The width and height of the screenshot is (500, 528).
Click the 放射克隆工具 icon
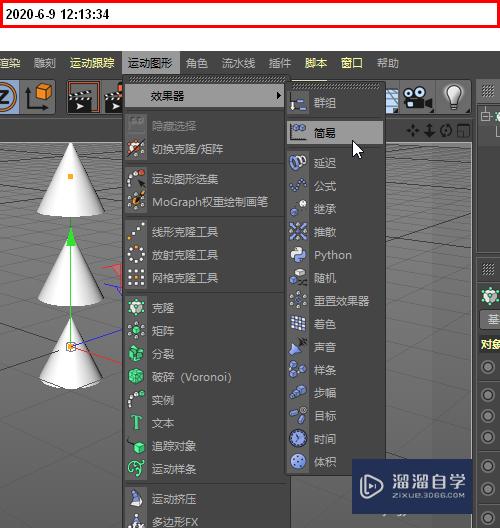point(136,255)
